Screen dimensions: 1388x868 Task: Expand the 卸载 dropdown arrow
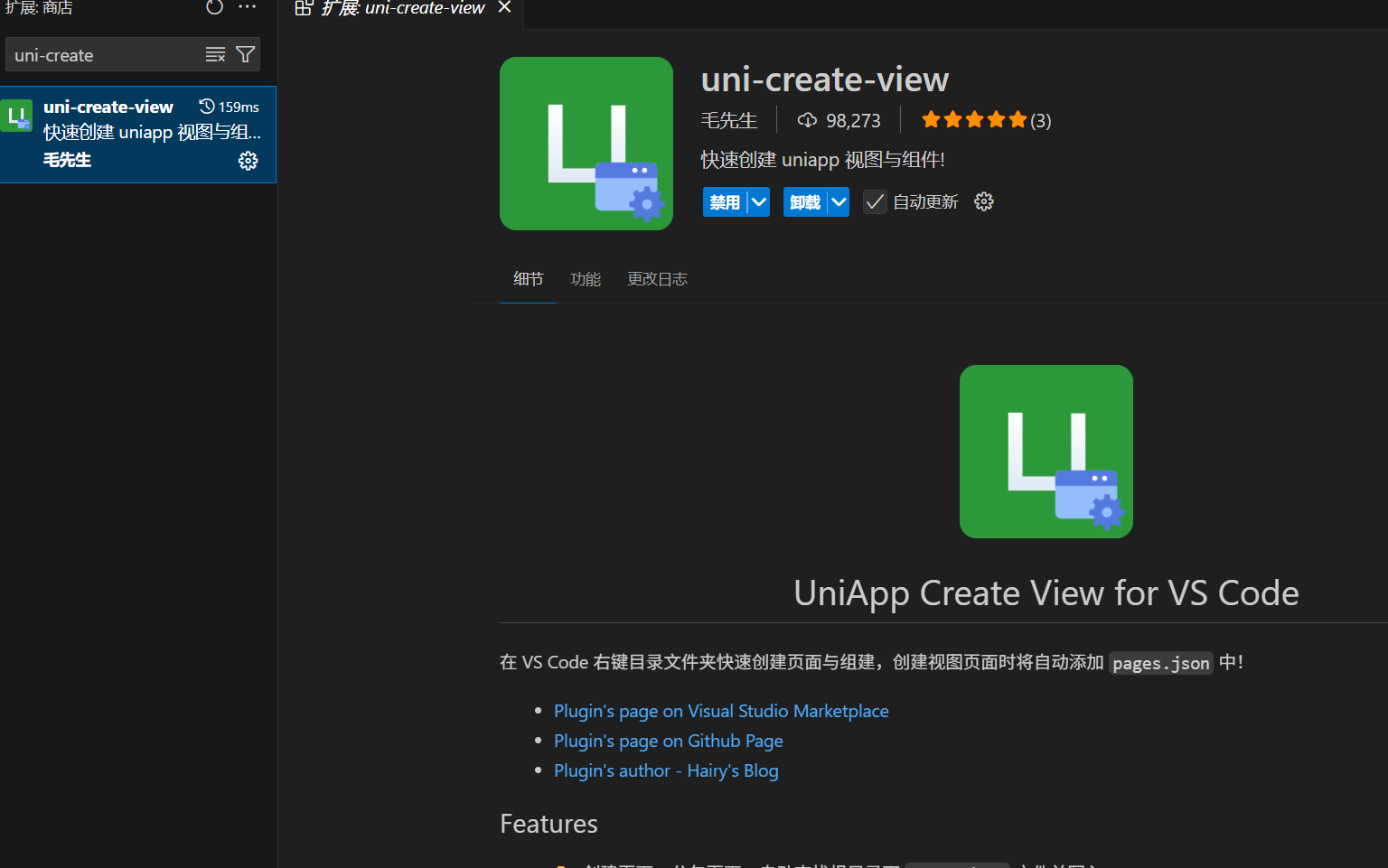tap(839, 202)
